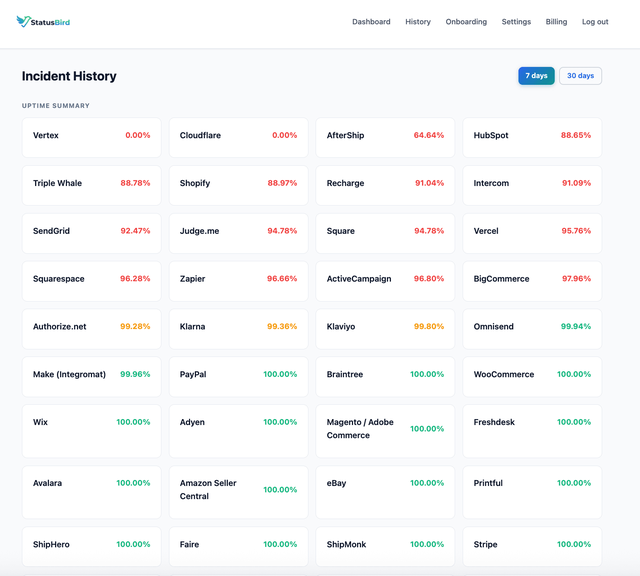Click the Amazon Seller Central name

[208, 489]
